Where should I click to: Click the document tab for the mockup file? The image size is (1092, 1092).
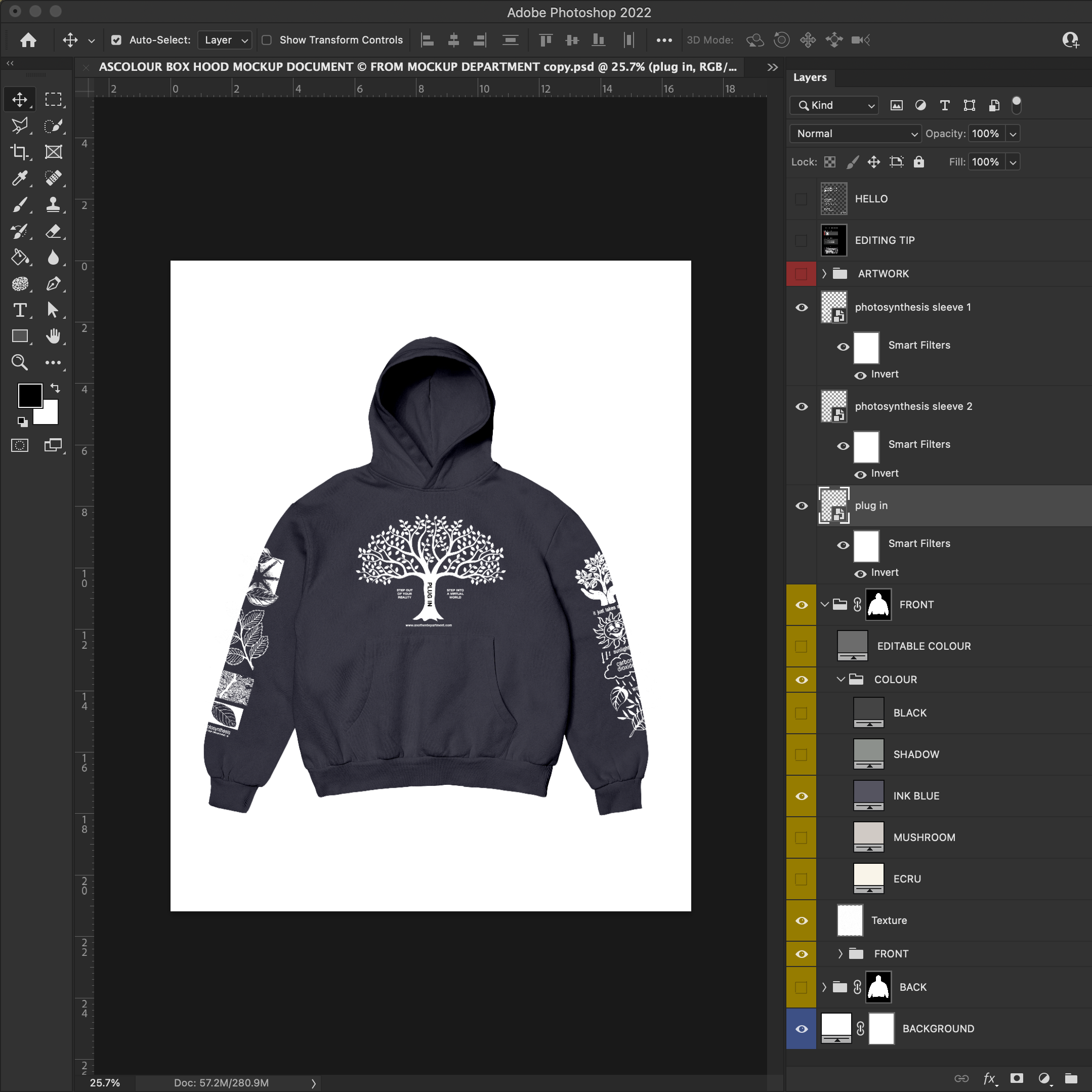[417, 67]
